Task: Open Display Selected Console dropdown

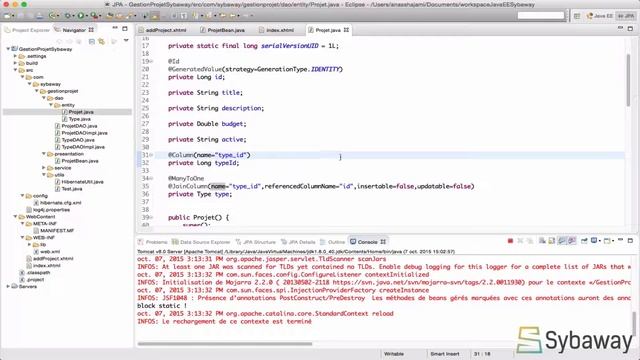Action: click(599, 241)
